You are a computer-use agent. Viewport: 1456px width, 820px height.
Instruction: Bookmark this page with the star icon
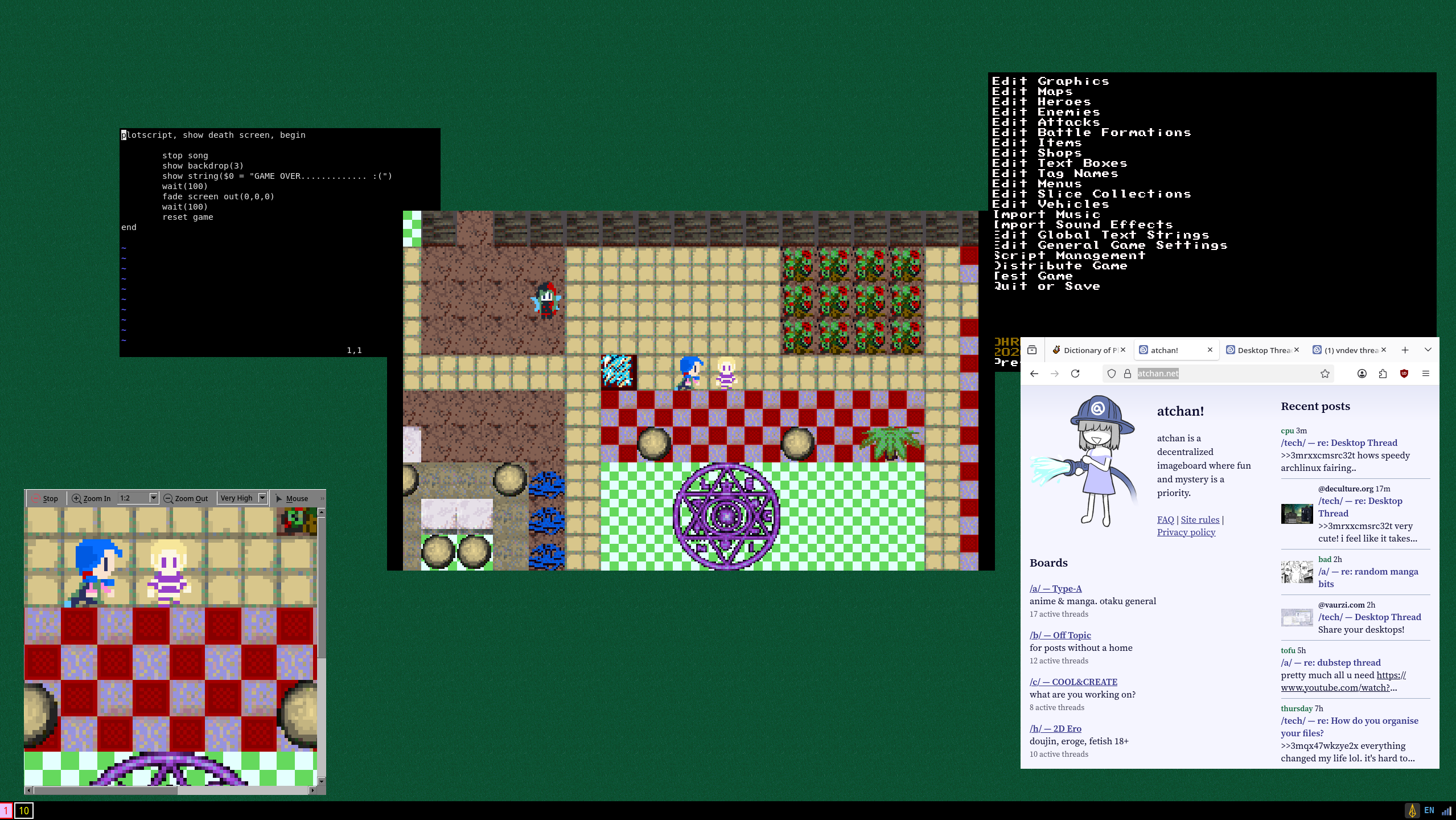tap(1325, 374)
